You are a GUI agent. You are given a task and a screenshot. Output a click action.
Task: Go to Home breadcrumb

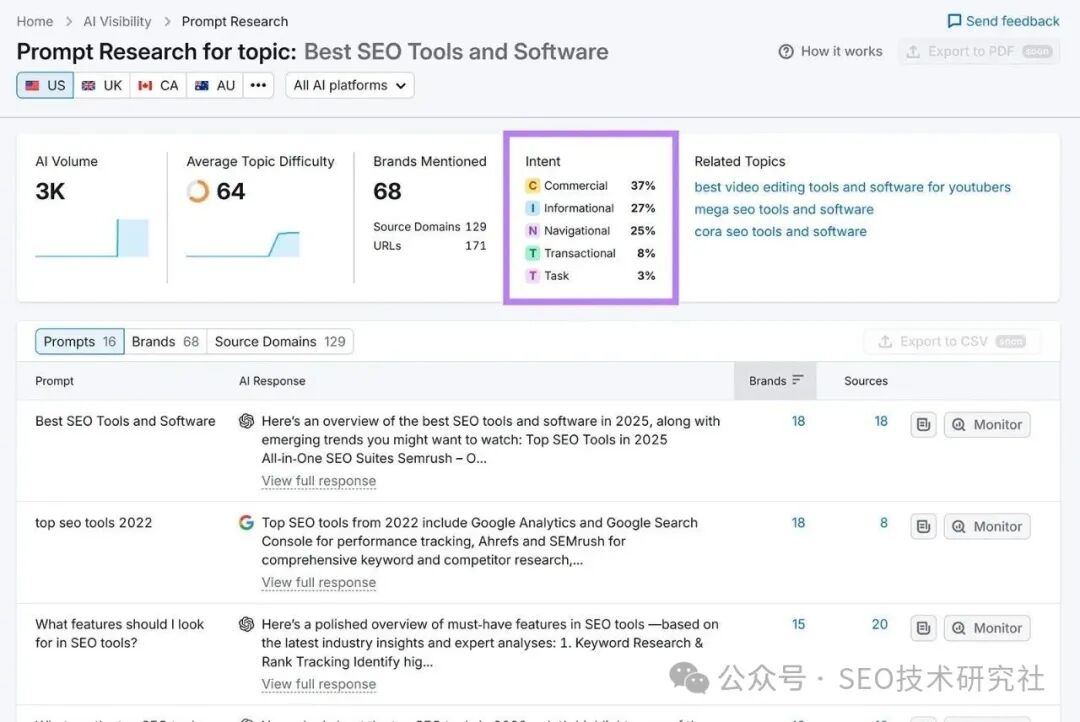tap(35, 21)
